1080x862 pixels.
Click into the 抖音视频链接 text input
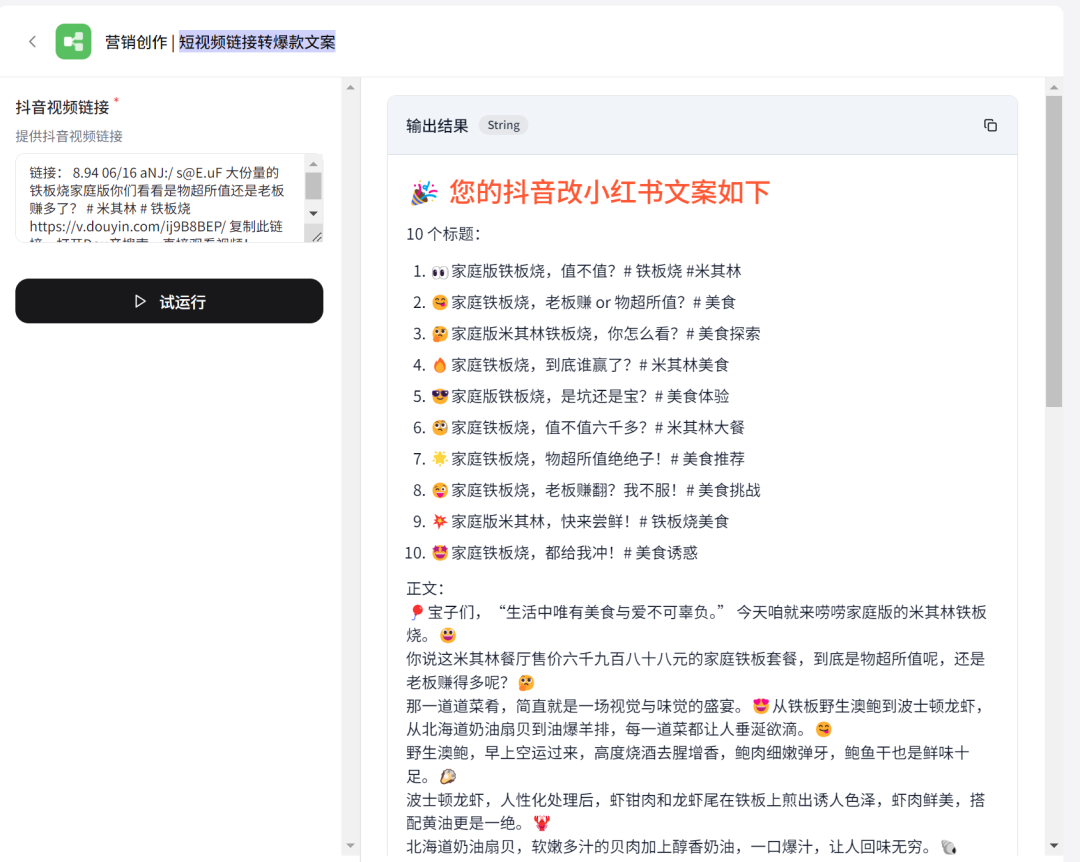tap(162, 198)
